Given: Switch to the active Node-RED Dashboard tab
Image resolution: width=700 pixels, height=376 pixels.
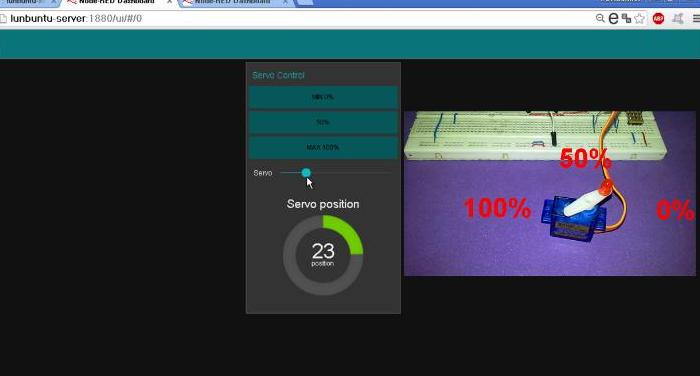Looking at the screenshot, I should click(x=117, y=3).
